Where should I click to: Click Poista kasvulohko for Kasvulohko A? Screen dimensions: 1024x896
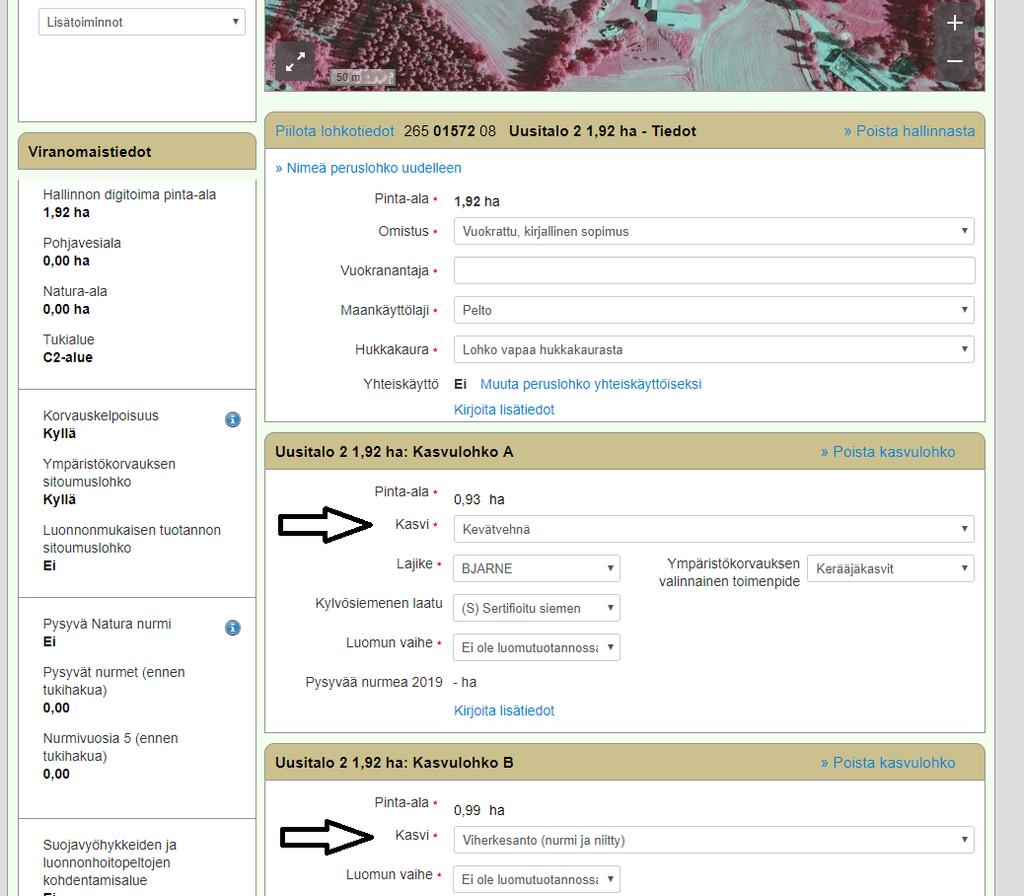[x=888, y=452]
